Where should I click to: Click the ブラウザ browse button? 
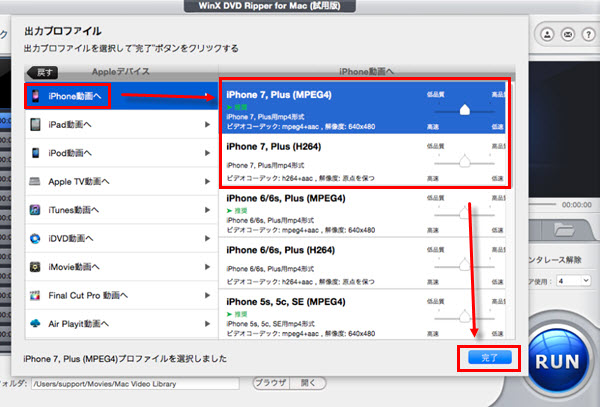(271, 383)
